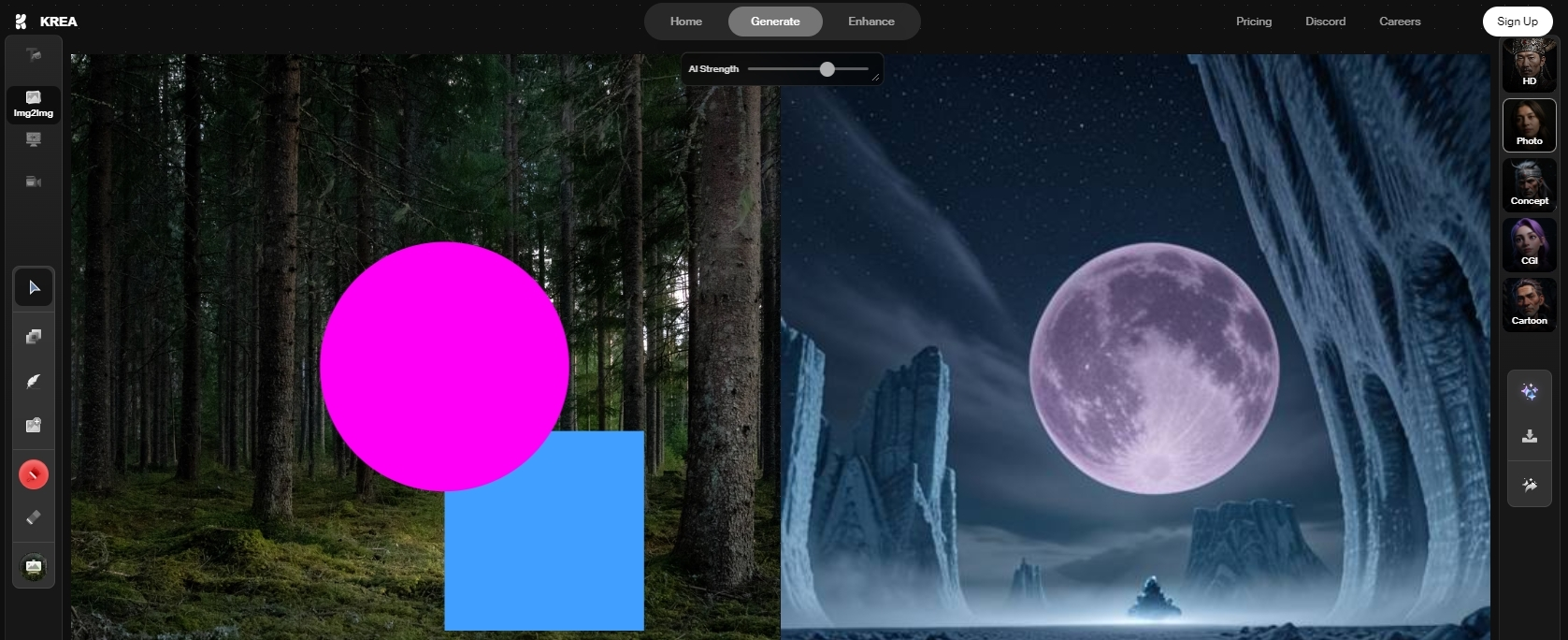This screenshot has height=640, width=1568.
Task: Click the sparkle enhance icon
Action: tap(1530, 392)
